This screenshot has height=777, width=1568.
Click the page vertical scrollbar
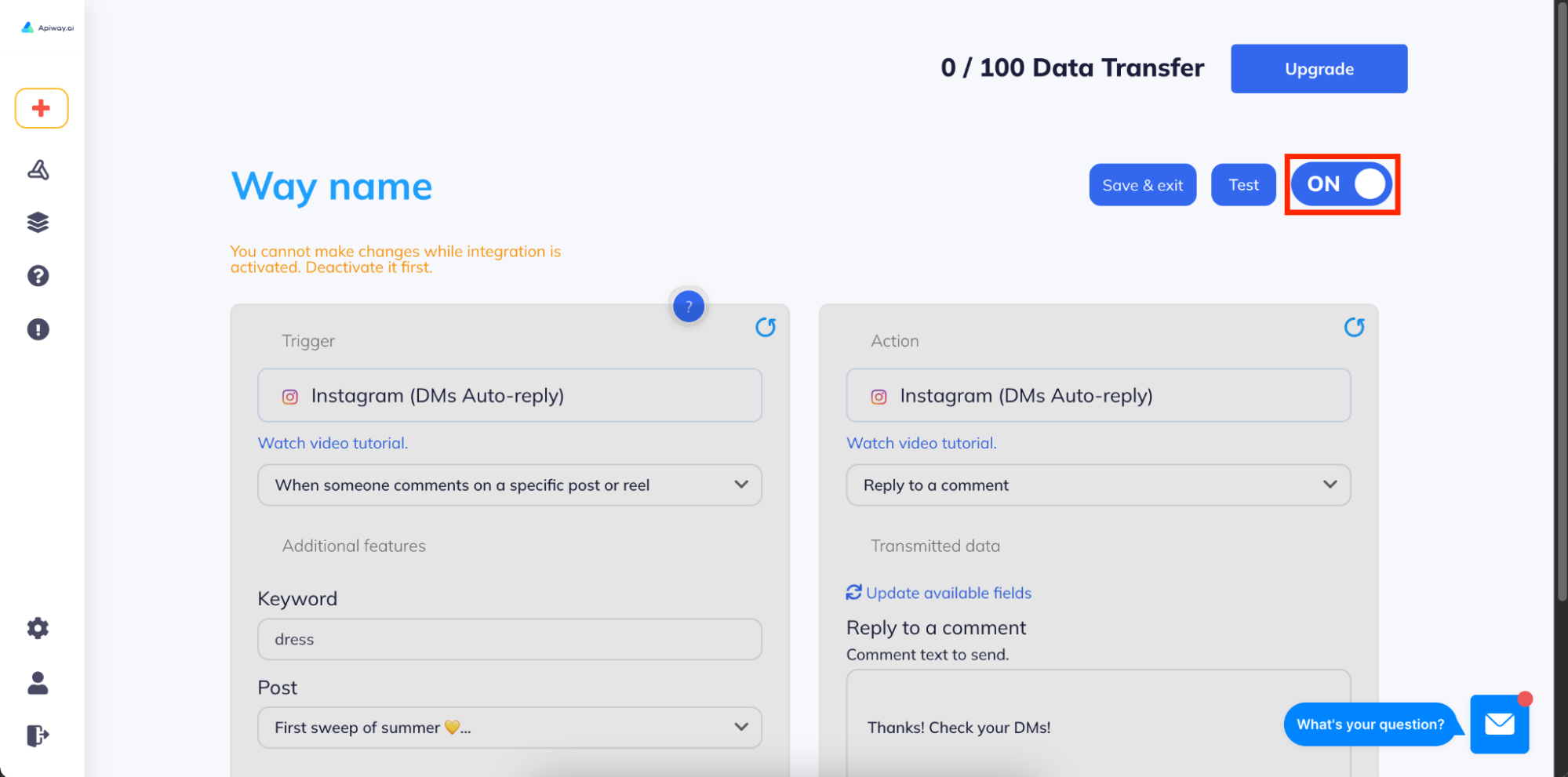pyautogui.click(x=1562, y=302)
